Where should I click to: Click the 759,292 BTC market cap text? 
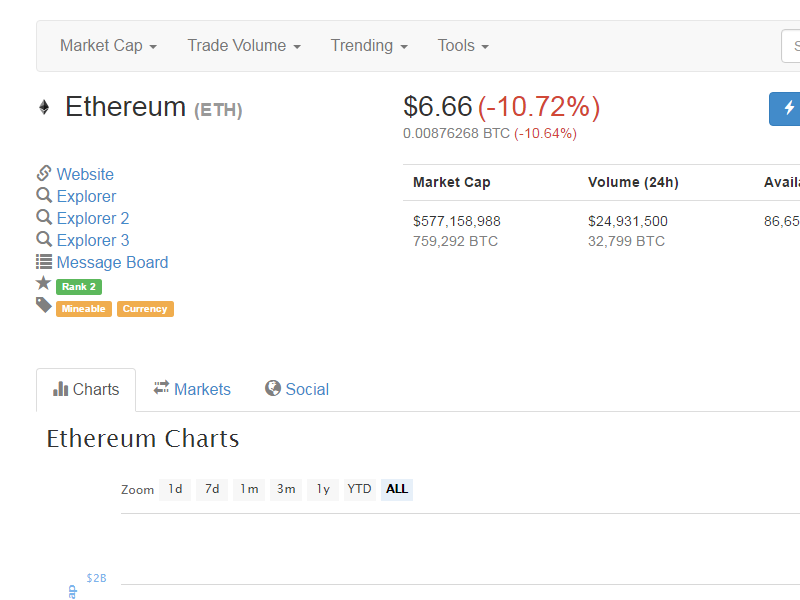[455, 241]
